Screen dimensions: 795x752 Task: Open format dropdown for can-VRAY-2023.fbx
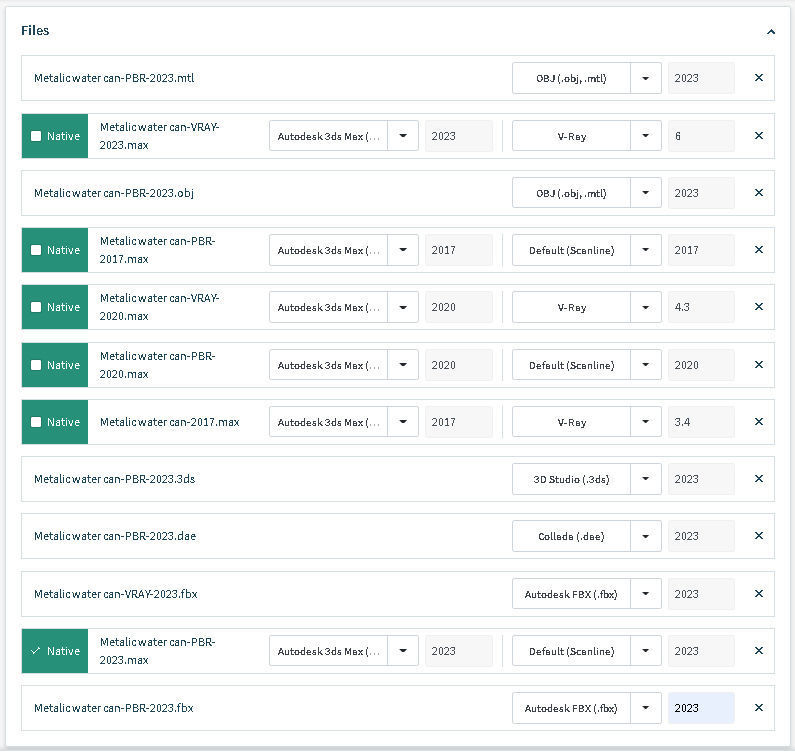[x=646, y=594]
